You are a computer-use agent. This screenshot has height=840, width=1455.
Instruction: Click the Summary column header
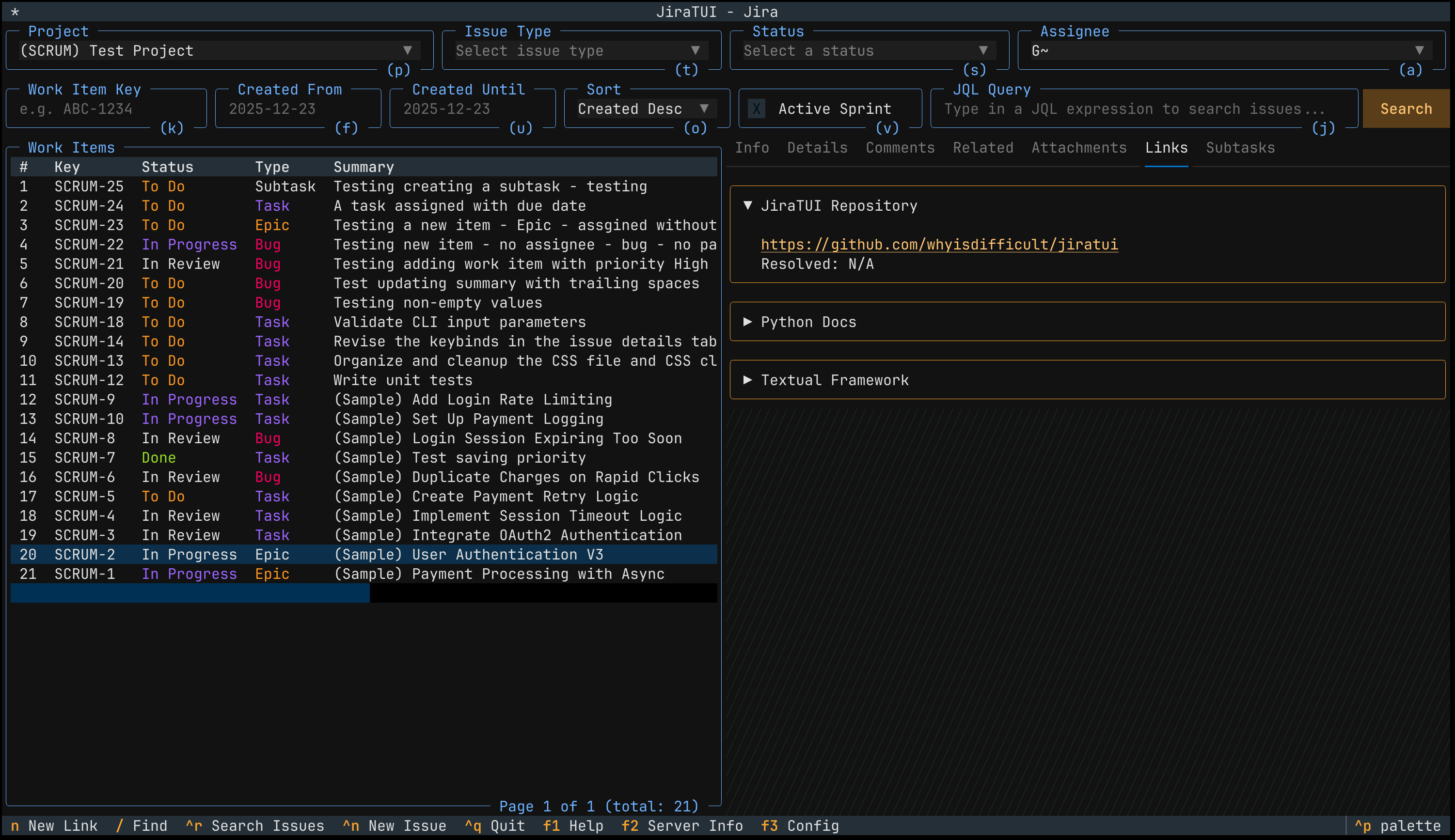(364, 167)
